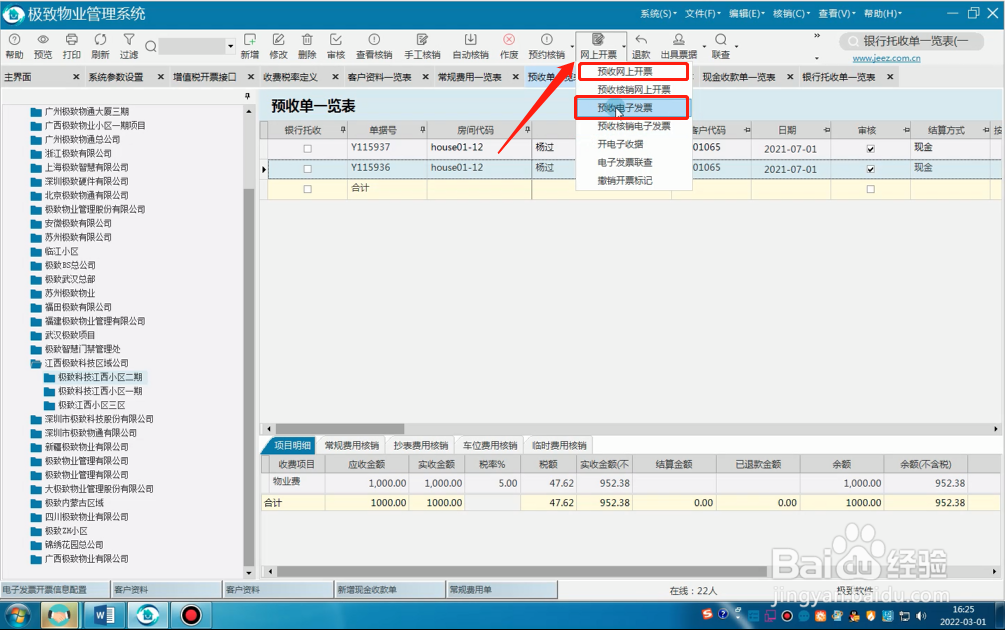Check 银行托收 box for row Y115936

pyautogui.click(x=308, y=169)
